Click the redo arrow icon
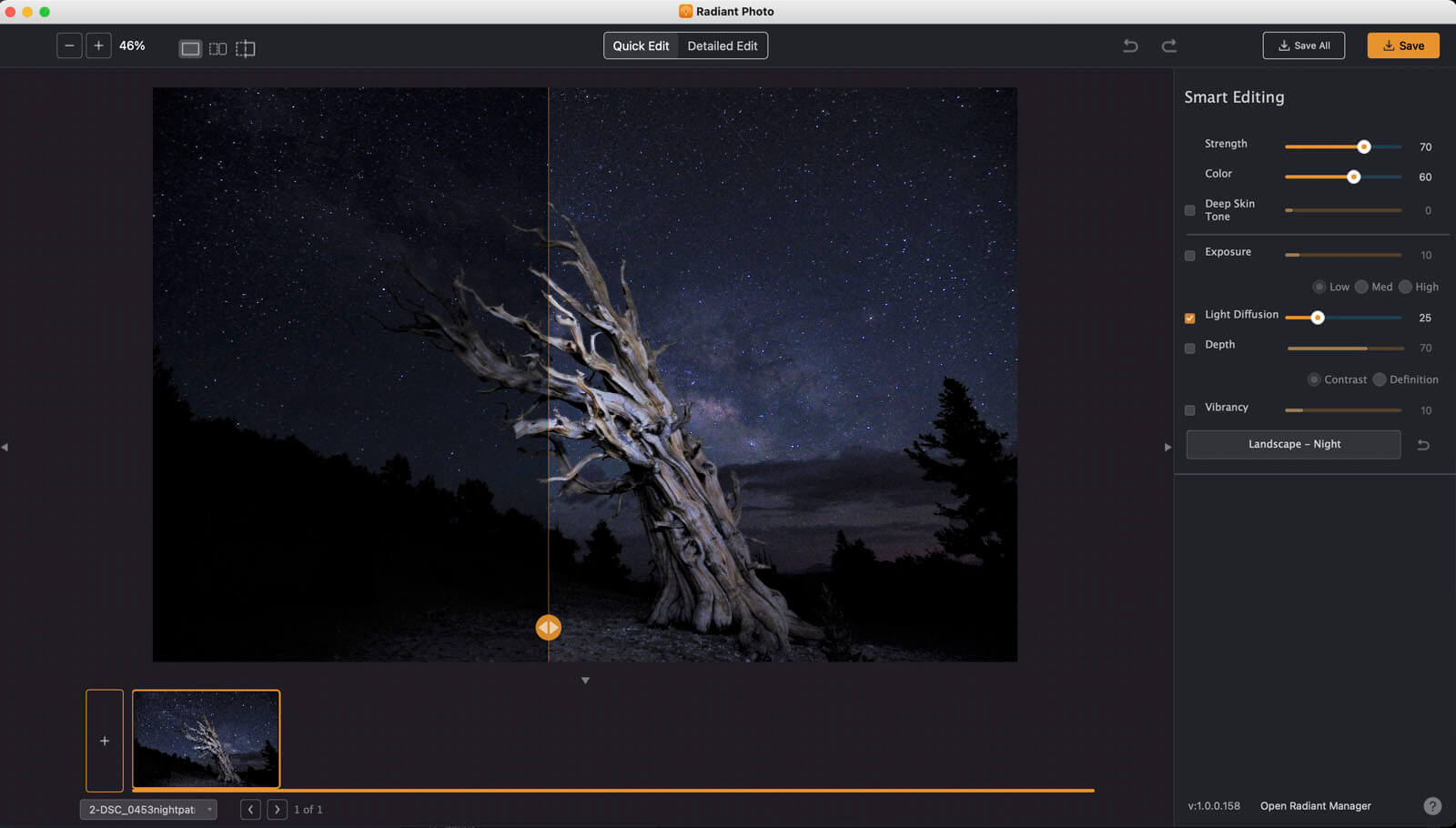The image size is (1456, 828). pos(1169,45)
